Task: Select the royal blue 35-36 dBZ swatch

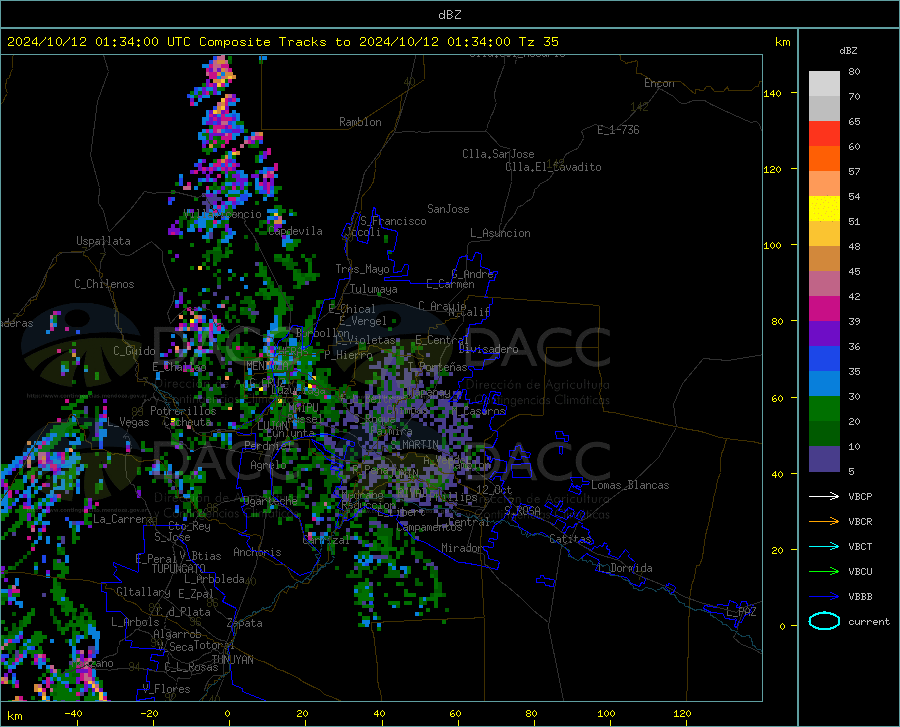Action: point(824,359)
